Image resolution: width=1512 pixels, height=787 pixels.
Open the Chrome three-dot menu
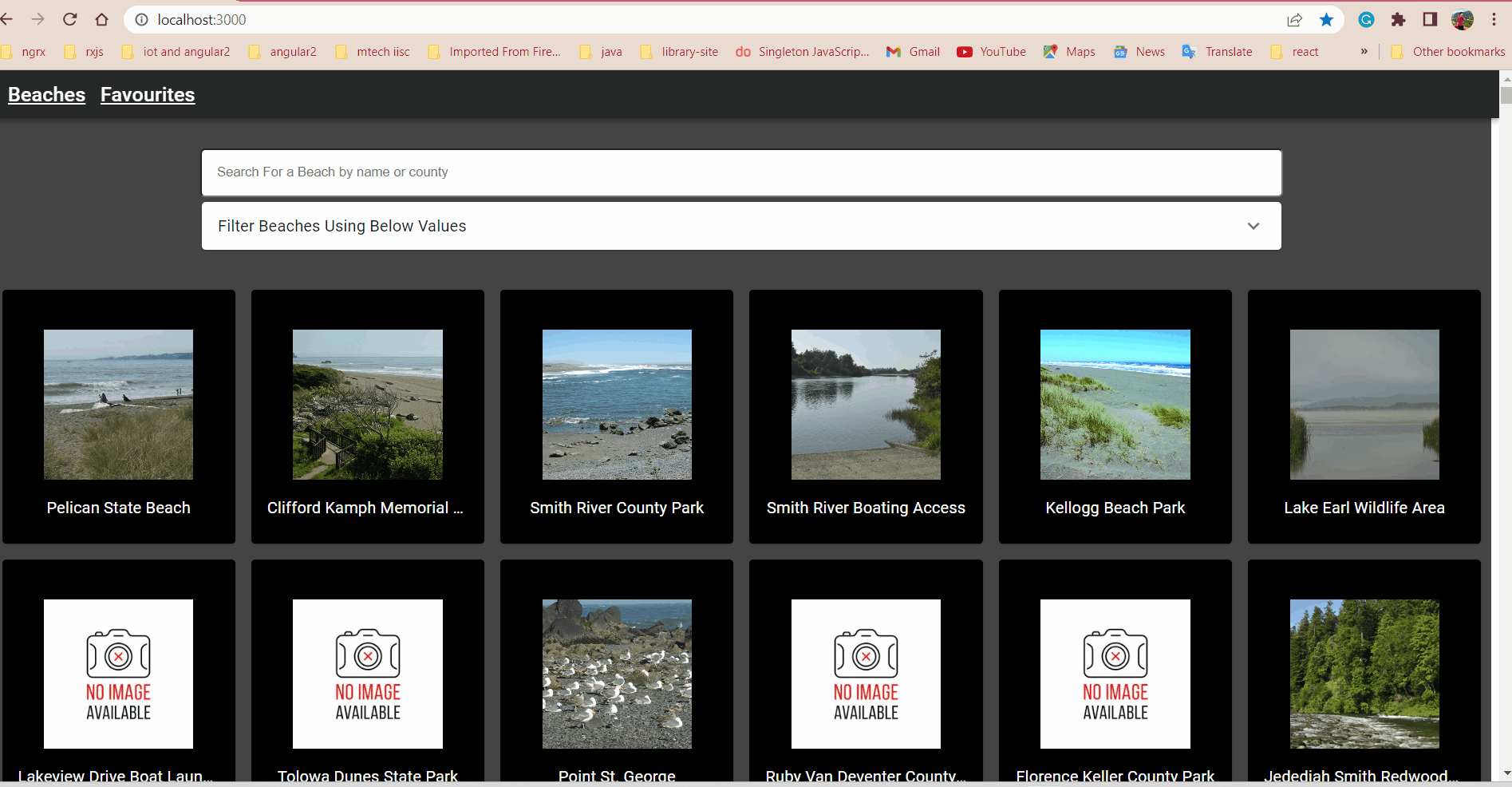pyautogui.click(x=1494, y=20)
